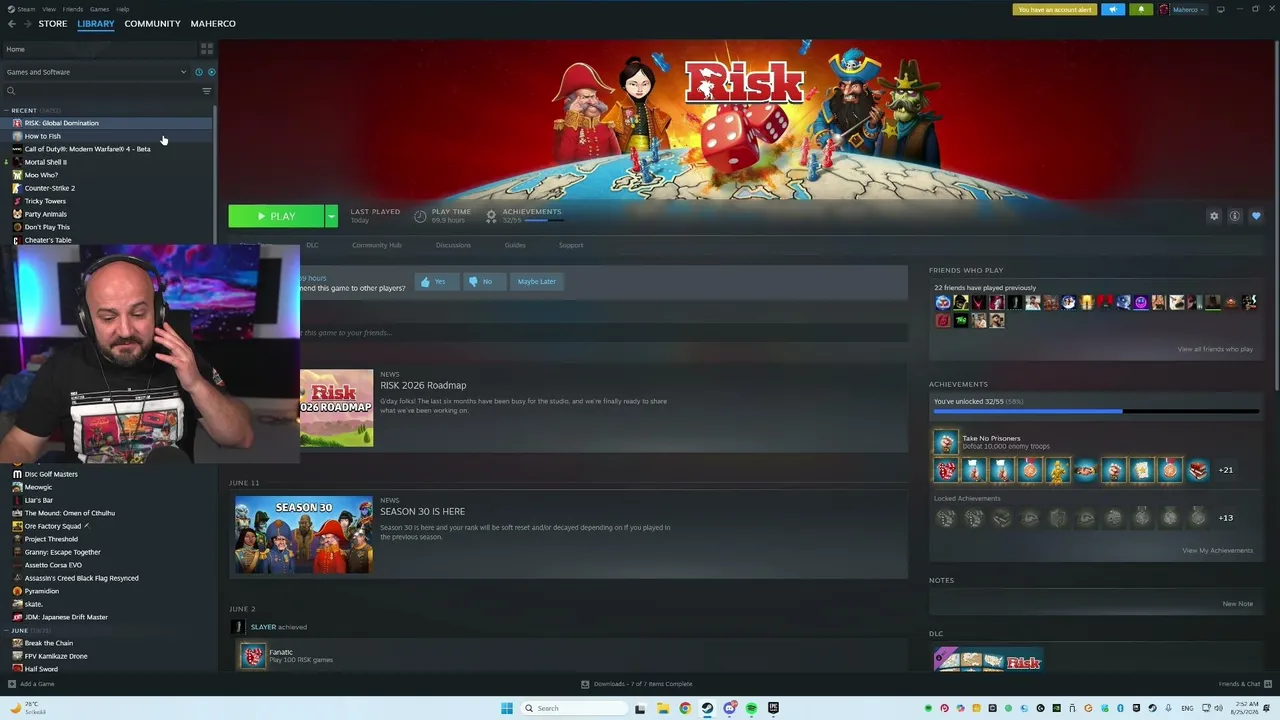Open Games and Software filter dropdown
Image resolution: width=1280 pixels, height=720 pixels.
coord(96,72)
